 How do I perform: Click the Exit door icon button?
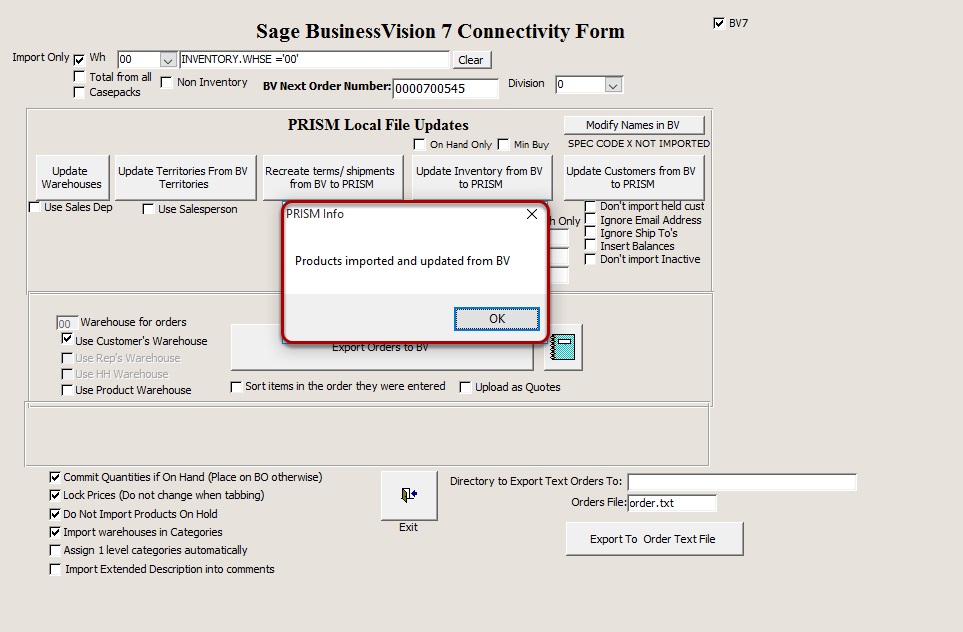[409, 495]
